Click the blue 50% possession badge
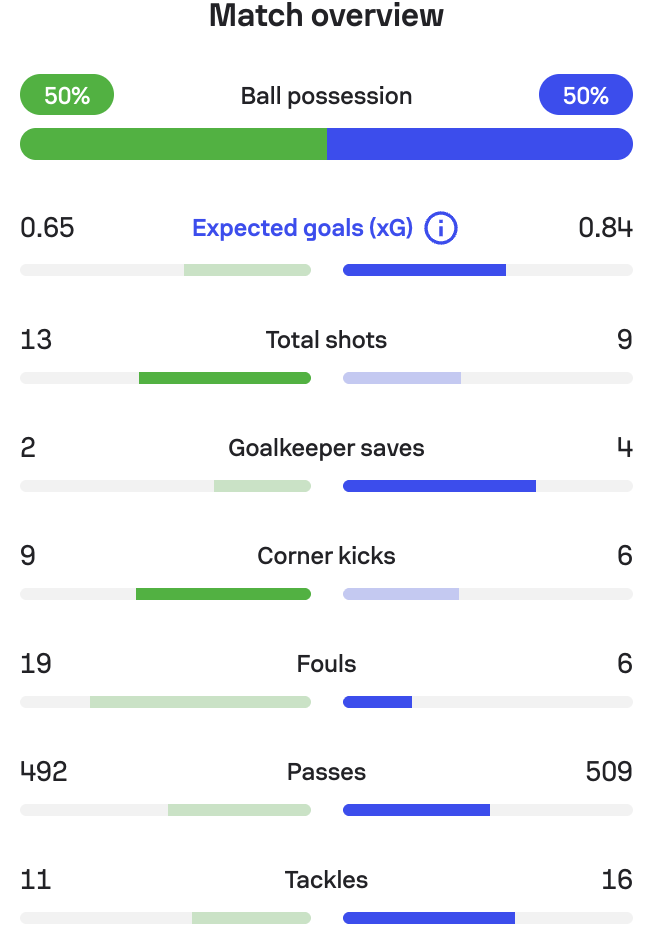This screenshot has width=650, height=928. (x=586, y=94)
